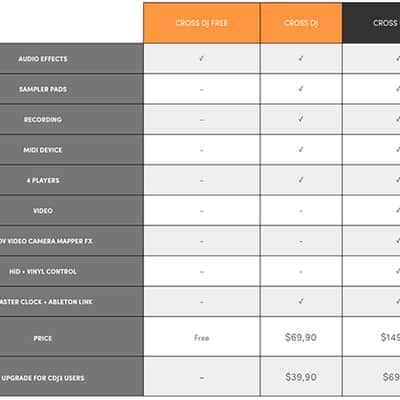Screen dimensions: 400x400
Task: Click the Audio Effects row label
Action: tap(43, 59)
